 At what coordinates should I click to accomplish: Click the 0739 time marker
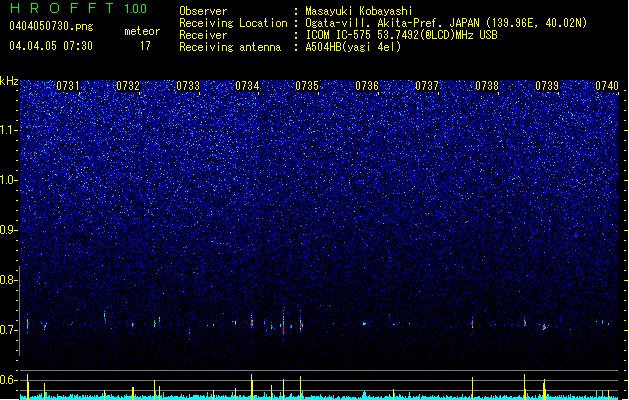(547, 86)
